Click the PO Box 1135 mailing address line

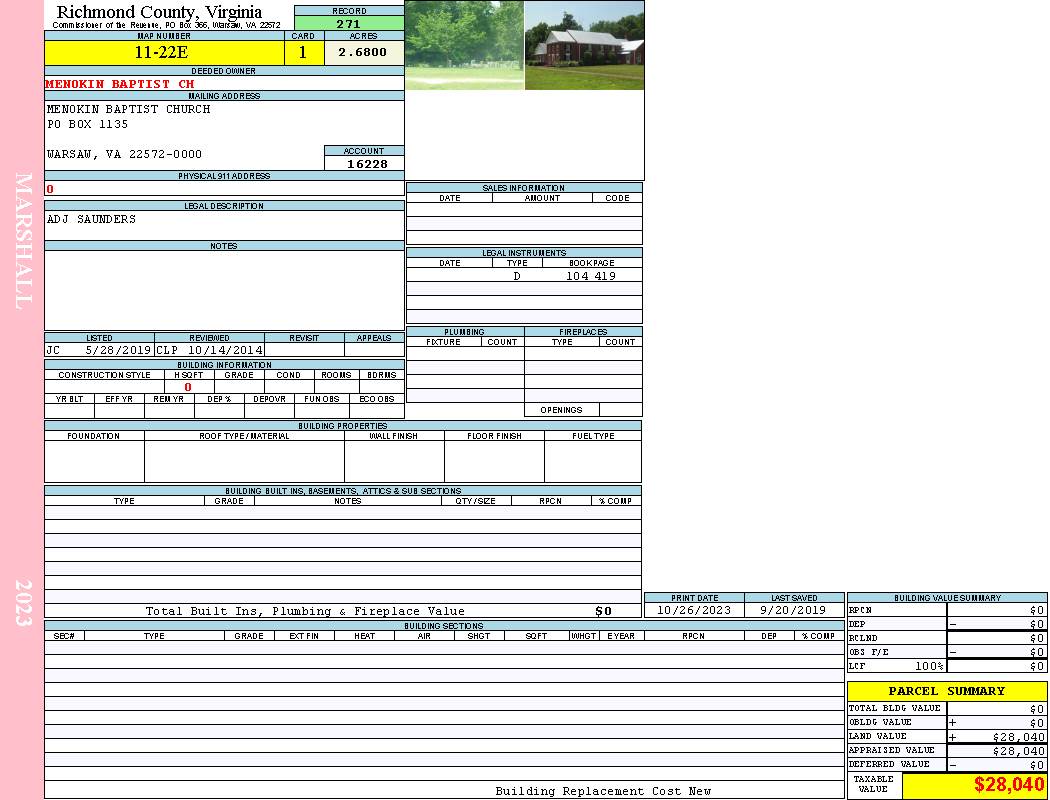point(88,124)
